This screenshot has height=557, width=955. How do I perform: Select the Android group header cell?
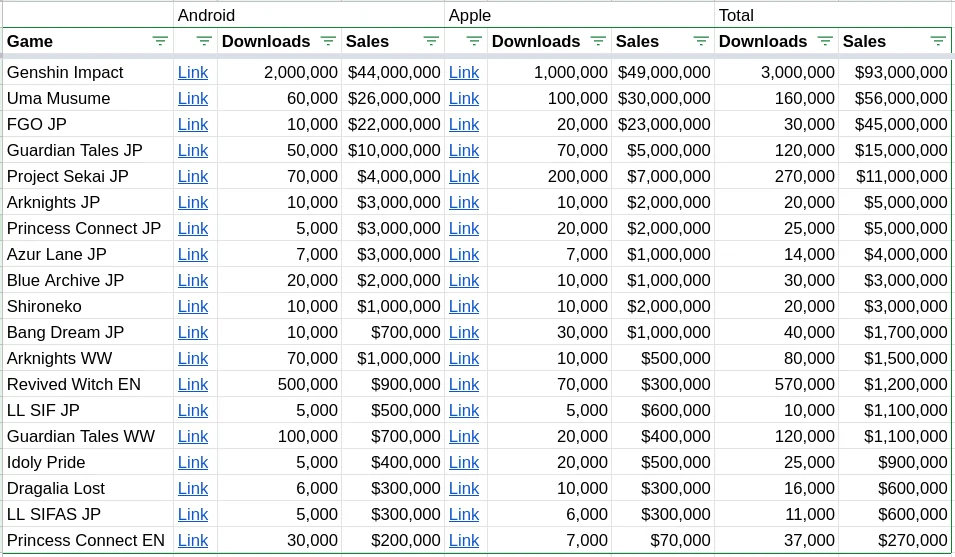(308, 15)
